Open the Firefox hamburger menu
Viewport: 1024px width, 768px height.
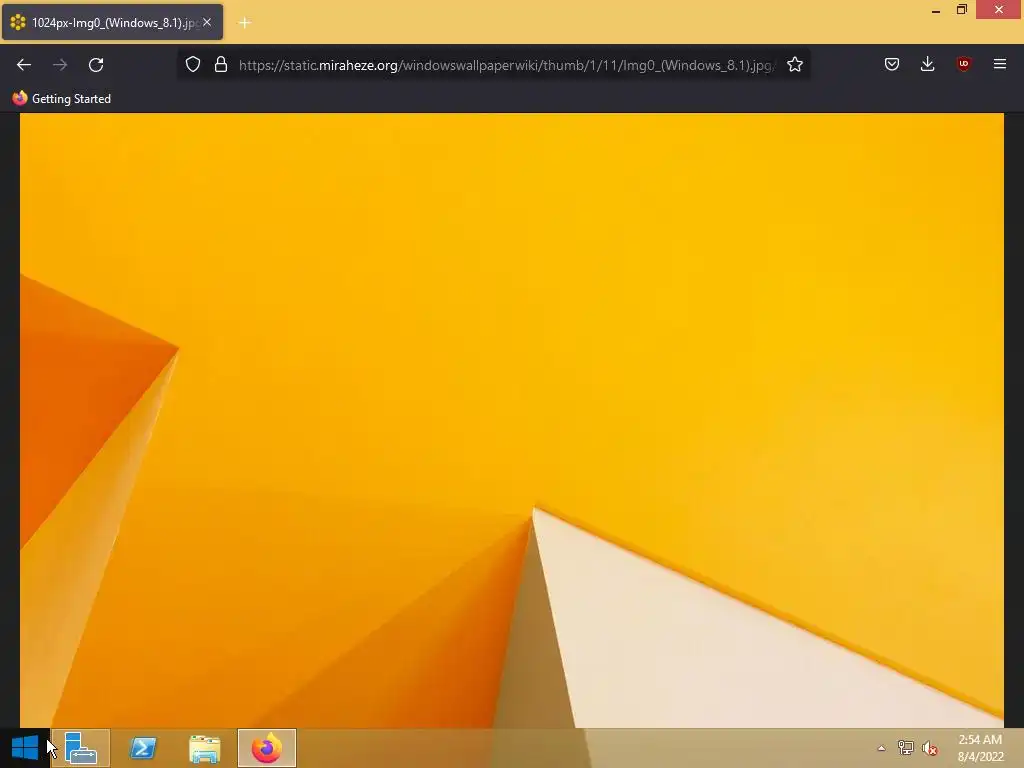tap(1000, 64)
